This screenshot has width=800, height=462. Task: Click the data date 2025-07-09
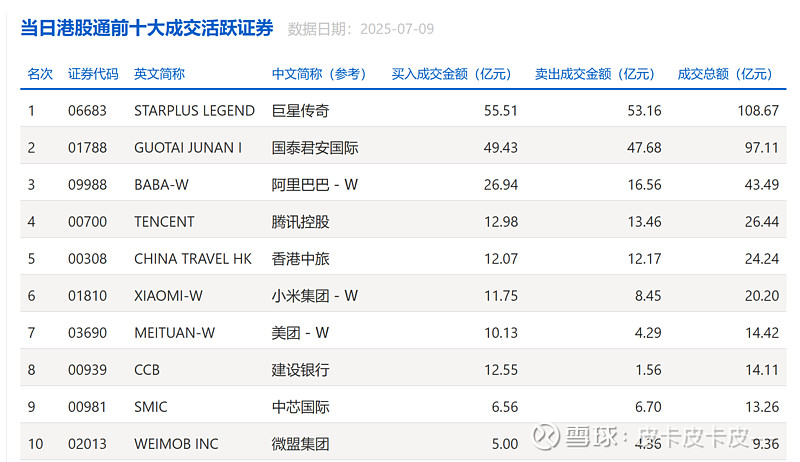[x=397, y=29]
